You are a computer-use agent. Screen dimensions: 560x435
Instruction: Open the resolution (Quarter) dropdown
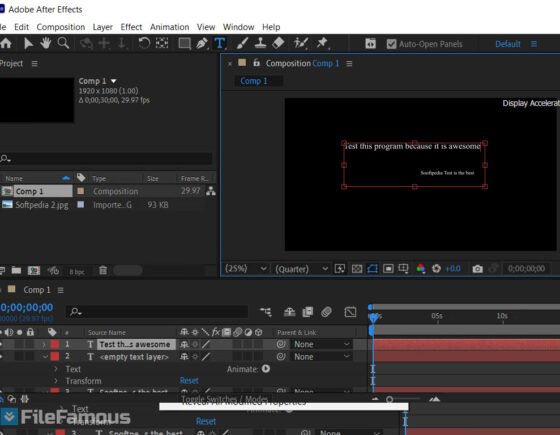click(301, 269)
